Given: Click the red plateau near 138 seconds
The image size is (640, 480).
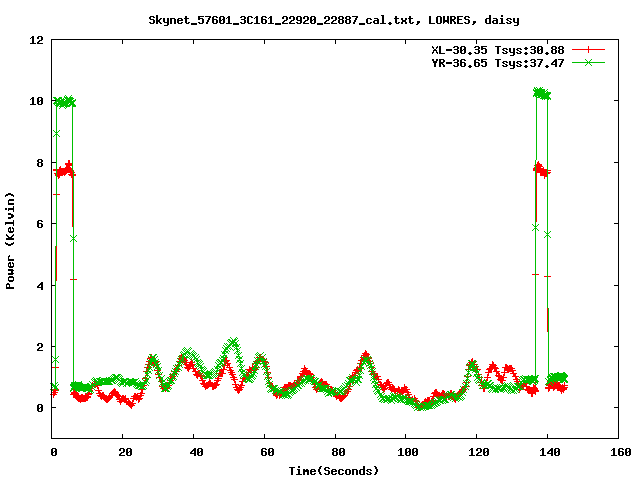Looking at the screenshot, I should (x=541, y=170).
